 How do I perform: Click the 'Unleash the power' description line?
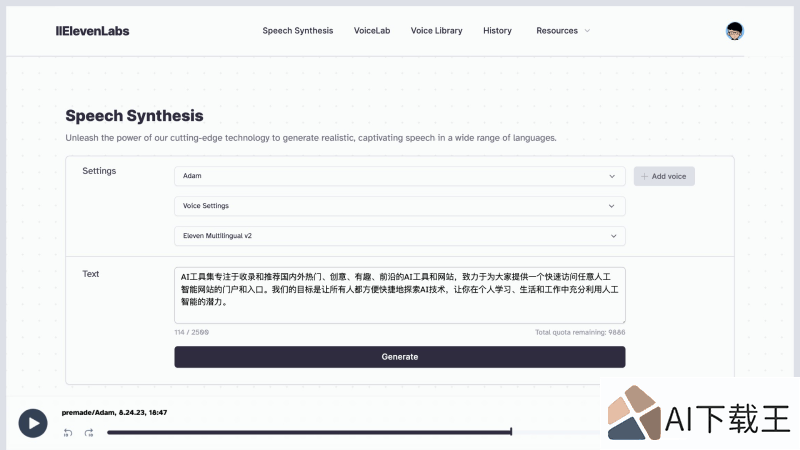pos(311,138)
